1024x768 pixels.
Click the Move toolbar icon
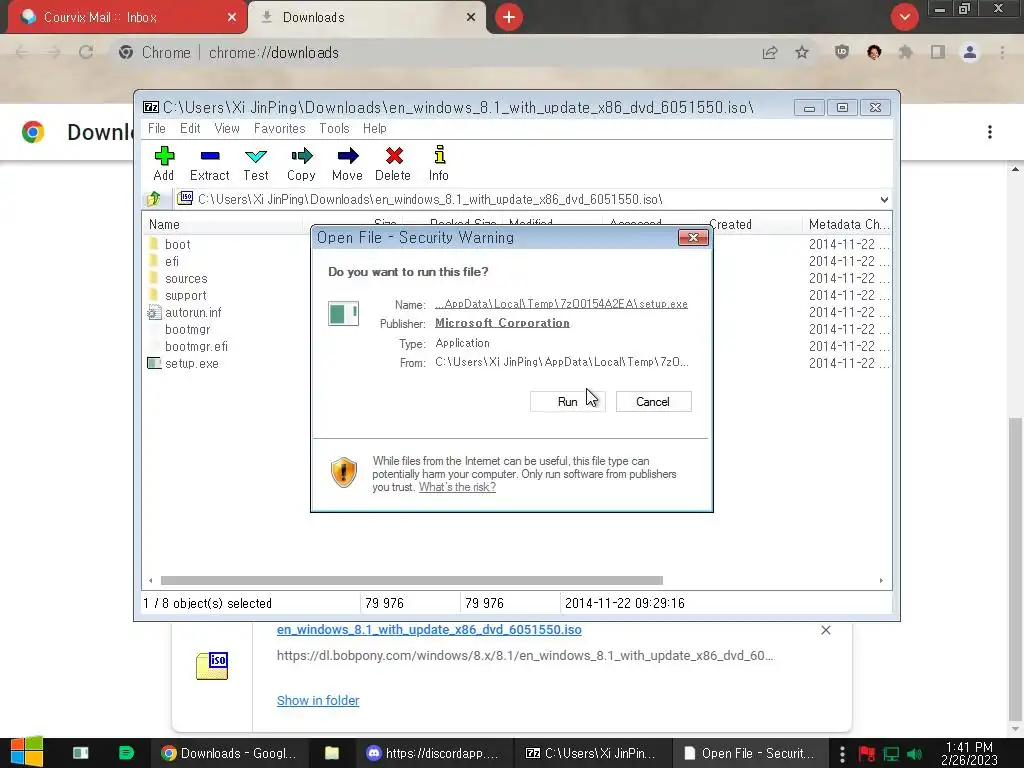coord(347,163)
